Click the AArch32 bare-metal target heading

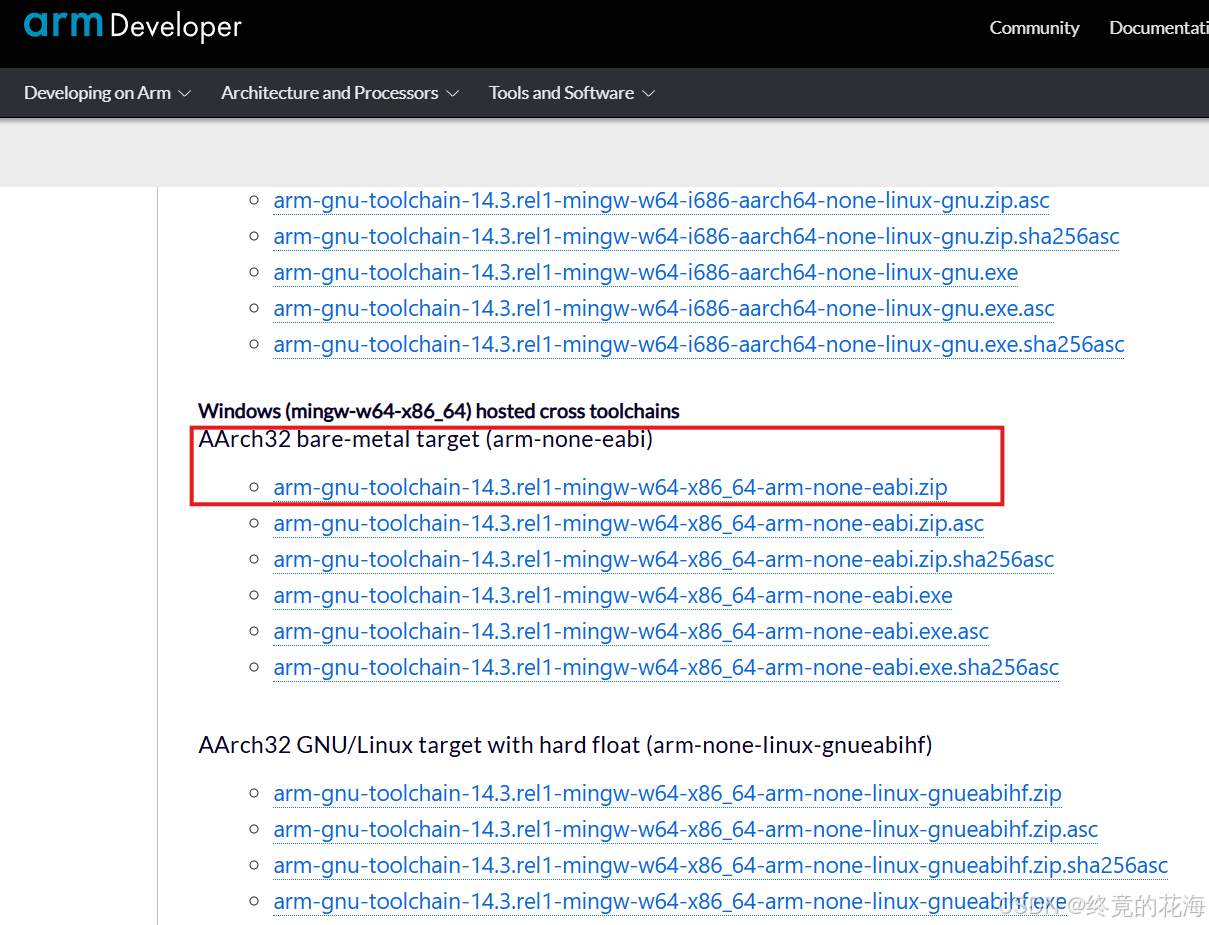[x=426, y=439]
